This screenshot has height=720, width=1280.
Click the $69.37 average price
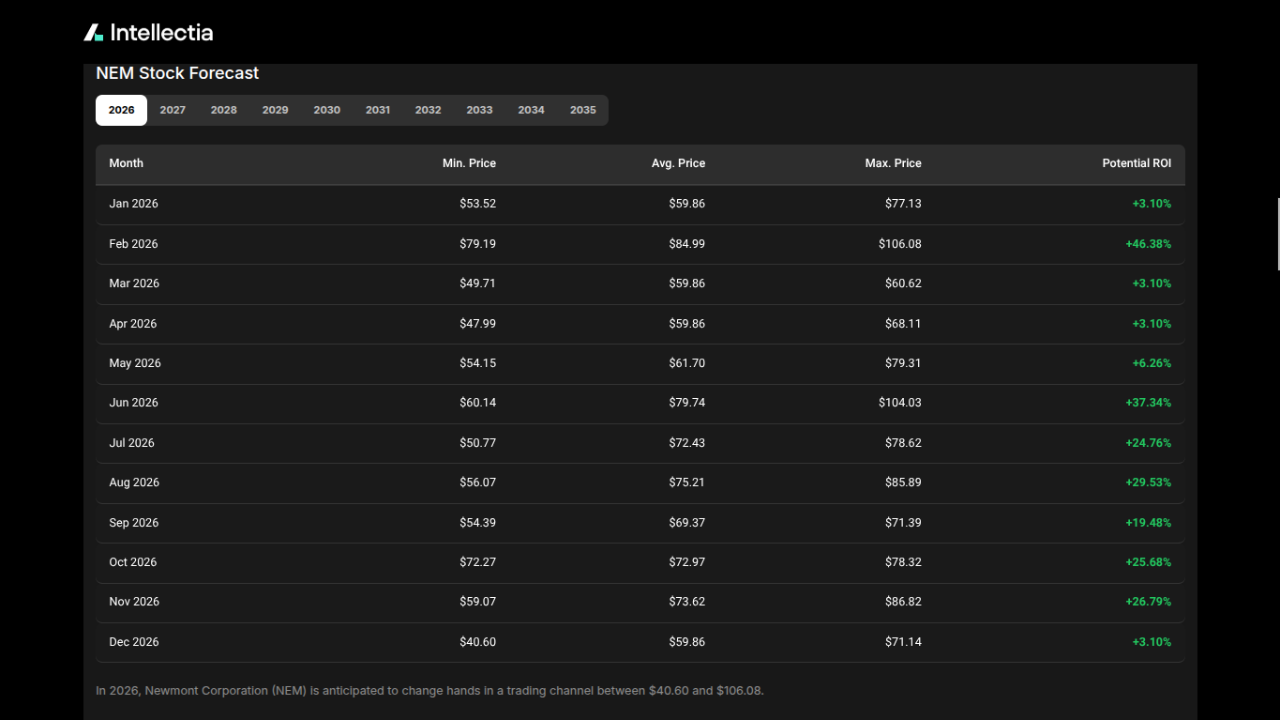coord(687,523)
